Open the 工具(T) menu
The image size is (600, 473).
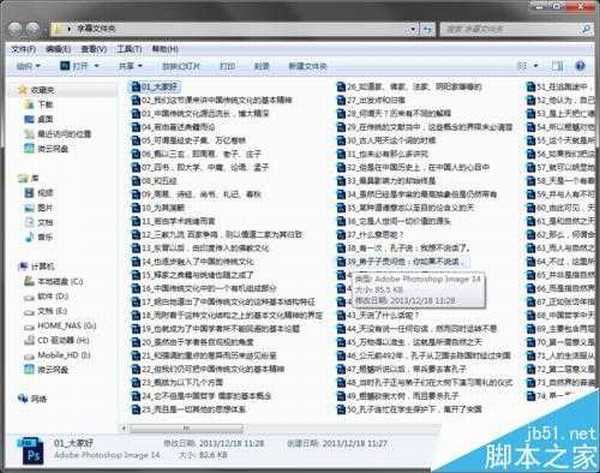(x=129, y=49)
